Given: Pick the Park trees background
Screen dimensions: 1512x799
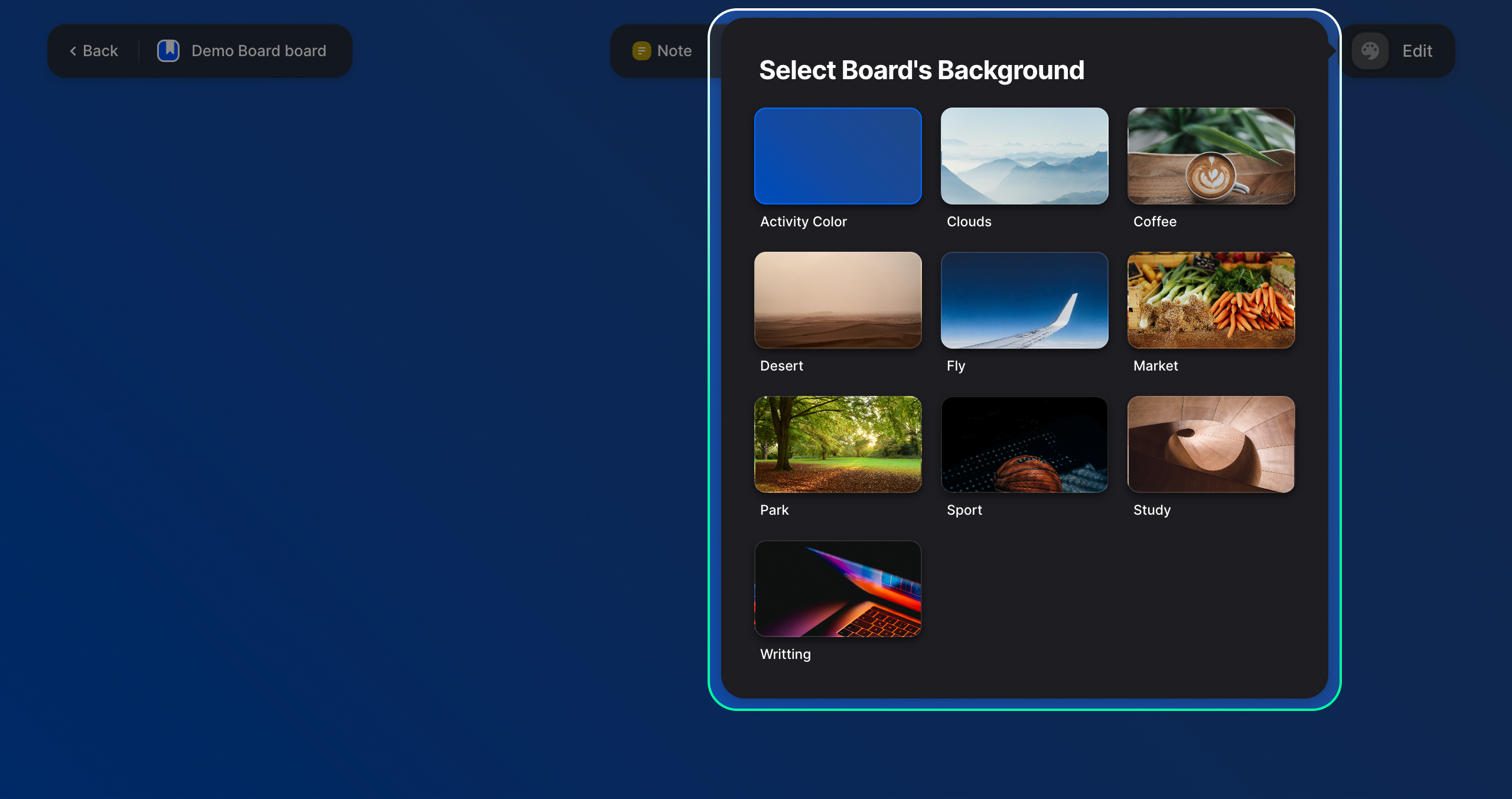Looking at the screenshot, I should coord(838,444).
